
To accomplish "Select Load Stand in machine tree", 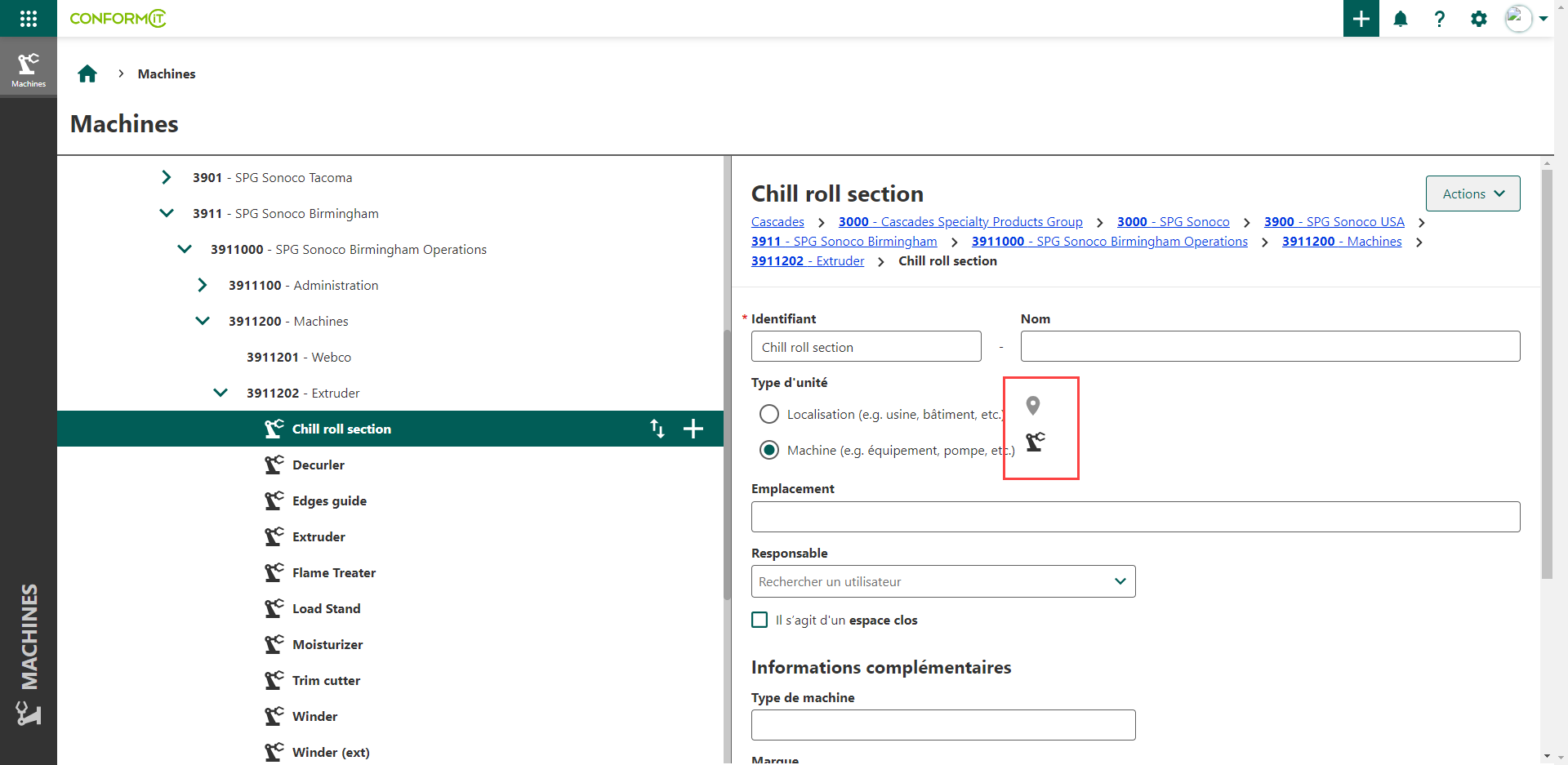I will tap(327, 608).
